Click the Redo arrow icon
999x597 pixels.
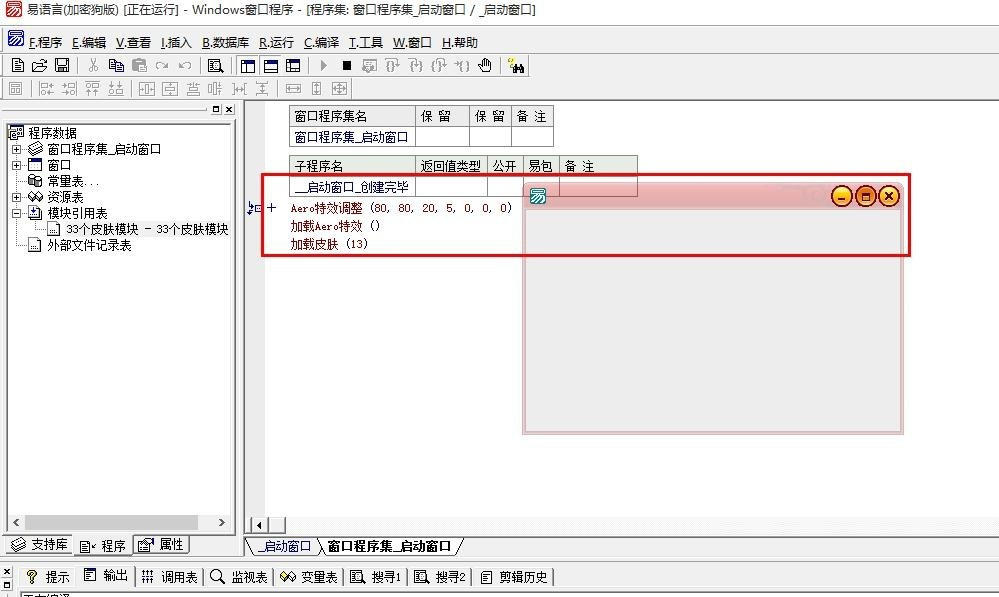coord(162,66)
